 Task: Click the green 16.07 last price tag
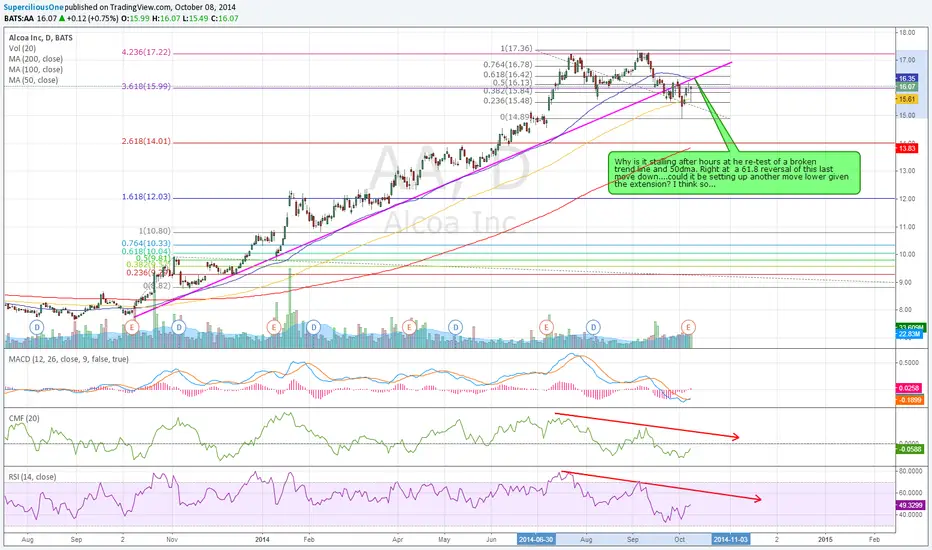pyautogui.click(x=907, y=87)
